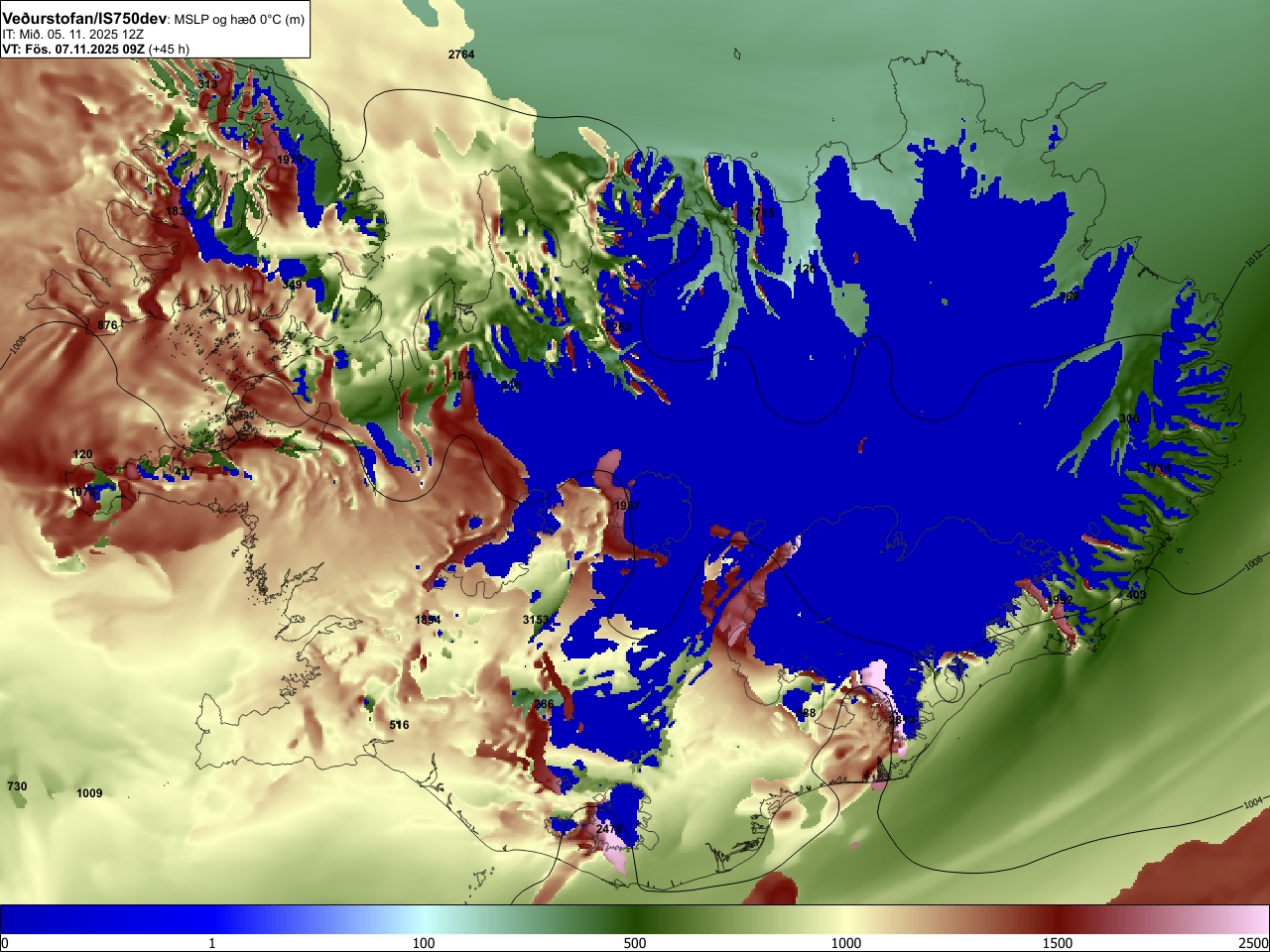The height and width of the screenshot is (952, 1270).
Task: Click the color scale label '1500'
Action: (1058, 943)
